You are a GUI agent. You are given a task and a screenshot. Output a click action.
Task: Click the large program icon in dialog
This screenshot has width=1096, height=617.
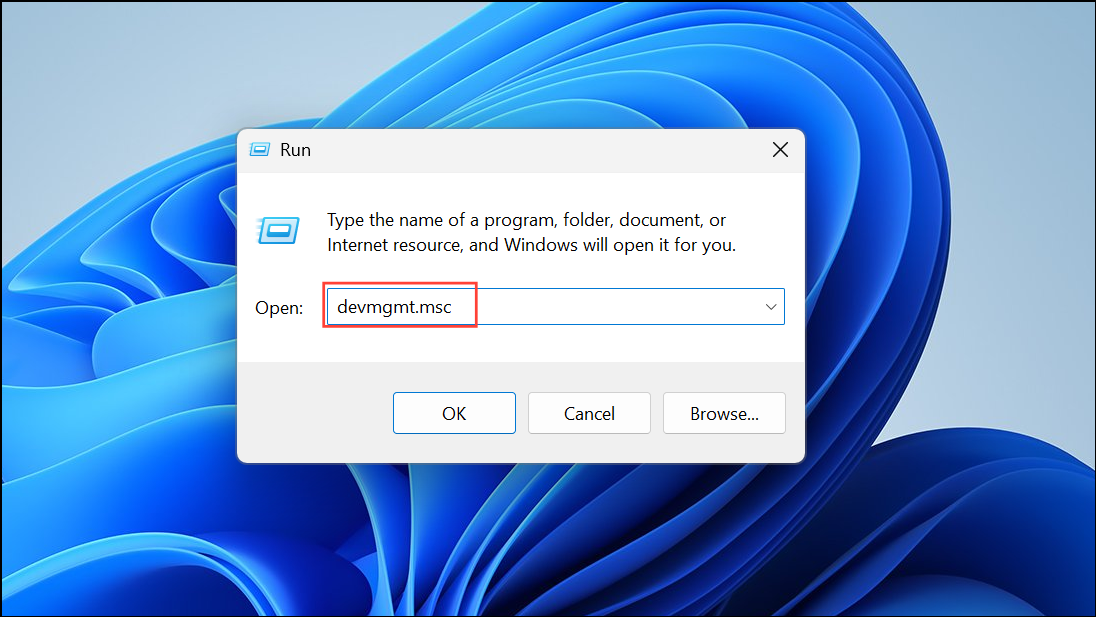pos(278,230)
